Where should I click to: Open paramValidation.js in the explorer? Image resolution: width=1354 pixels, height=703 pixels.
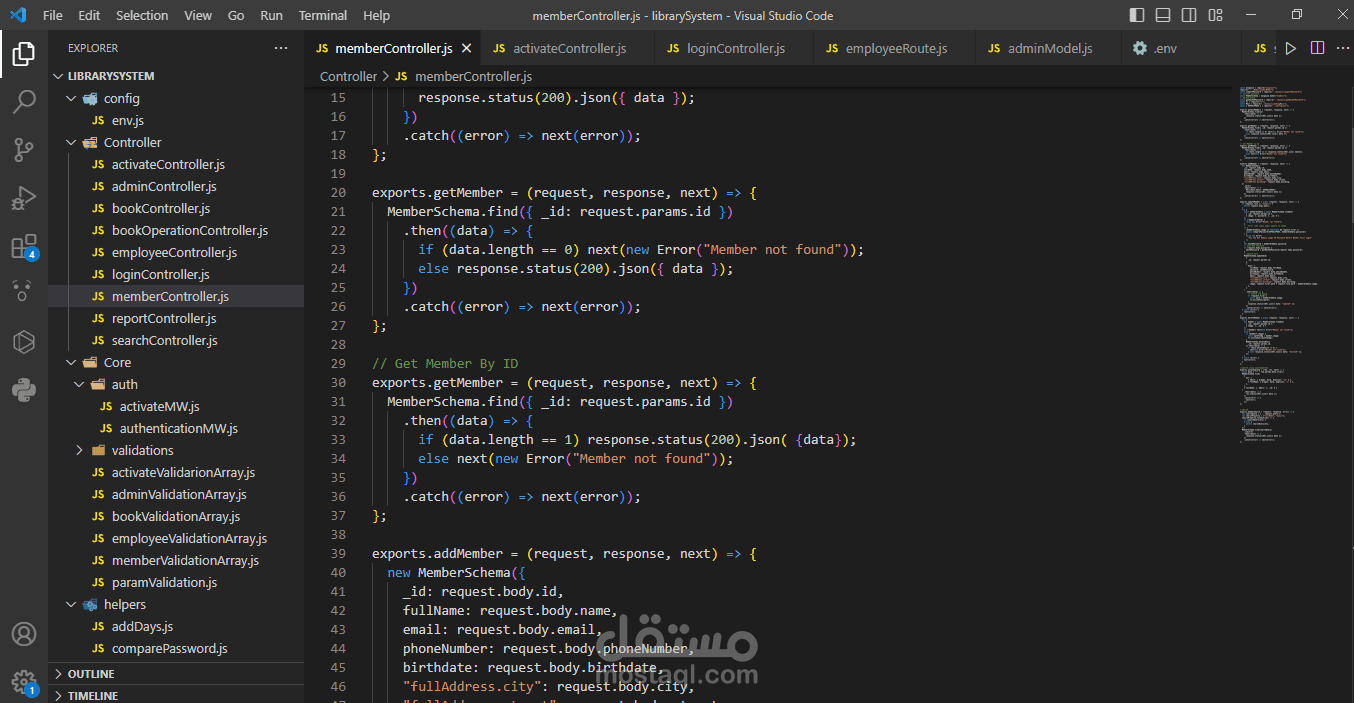tap(176, 582)
